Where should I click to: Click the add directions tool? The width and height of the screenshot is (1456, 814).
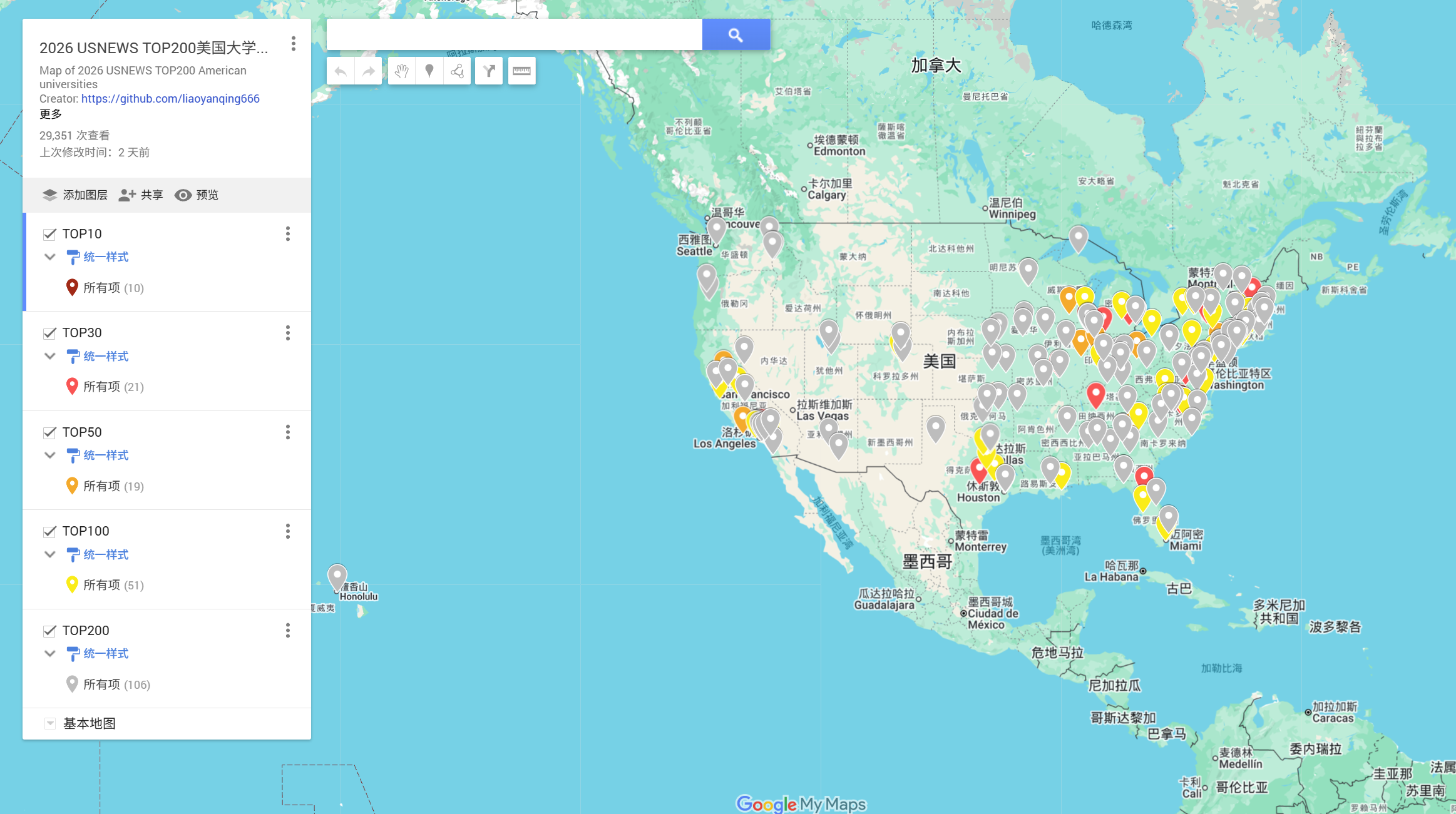[x=489, y=71]
